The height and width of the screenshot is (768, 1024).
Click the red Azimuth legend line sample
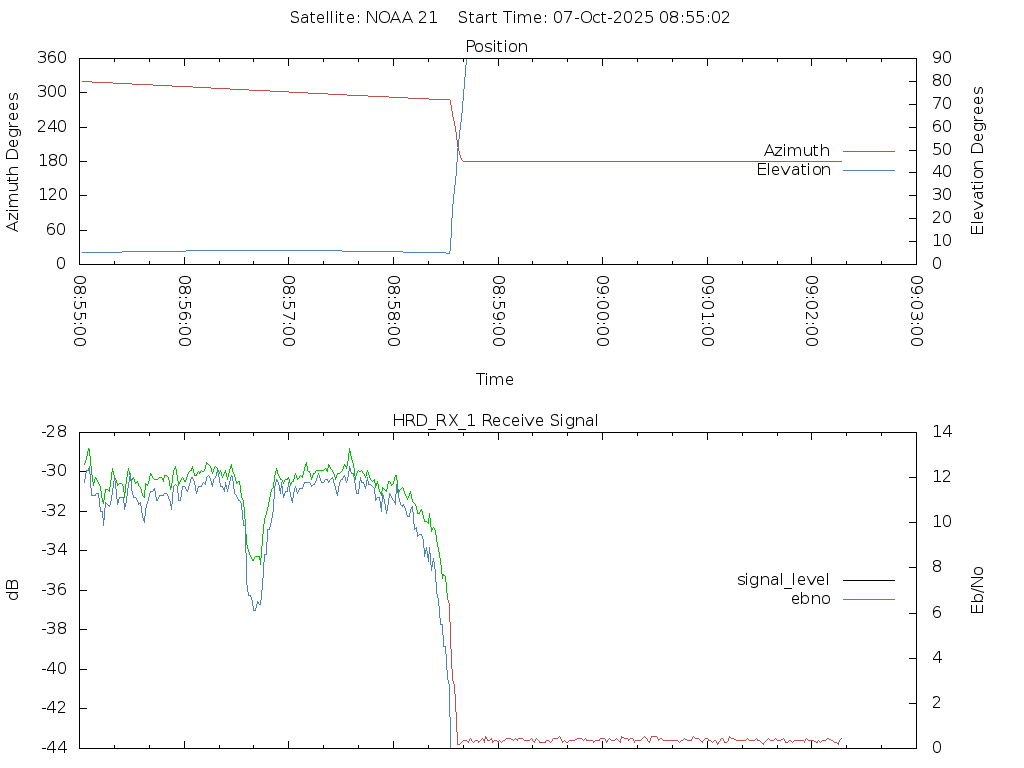[x=868, y=151]
